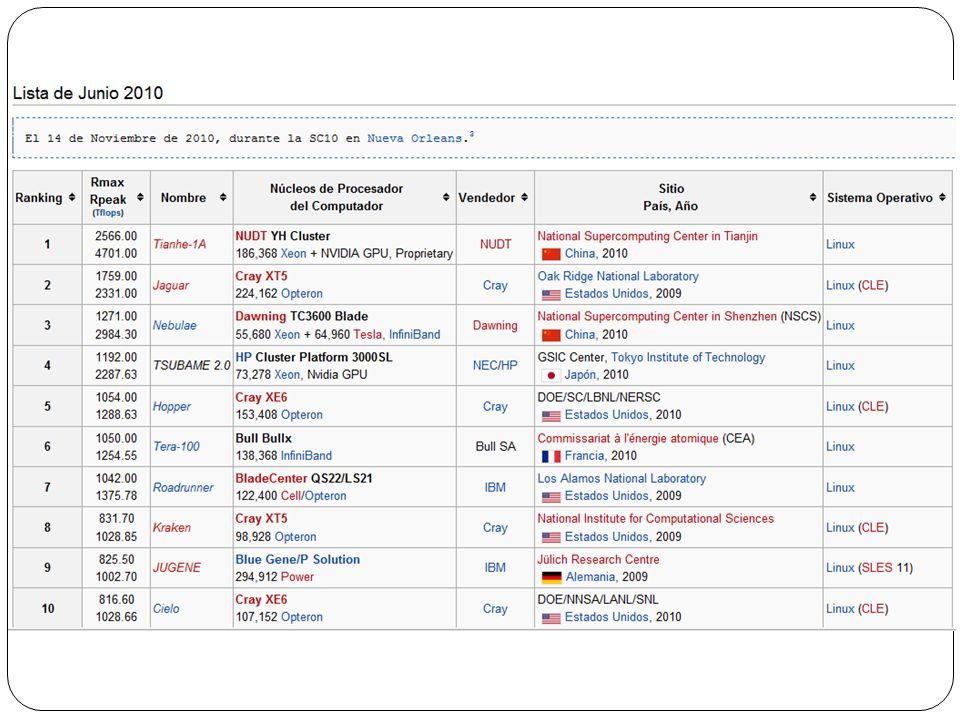960x720 pixels.
Task: Open Tokyo Institute of Technology link
Action: [x=688, y=358]
